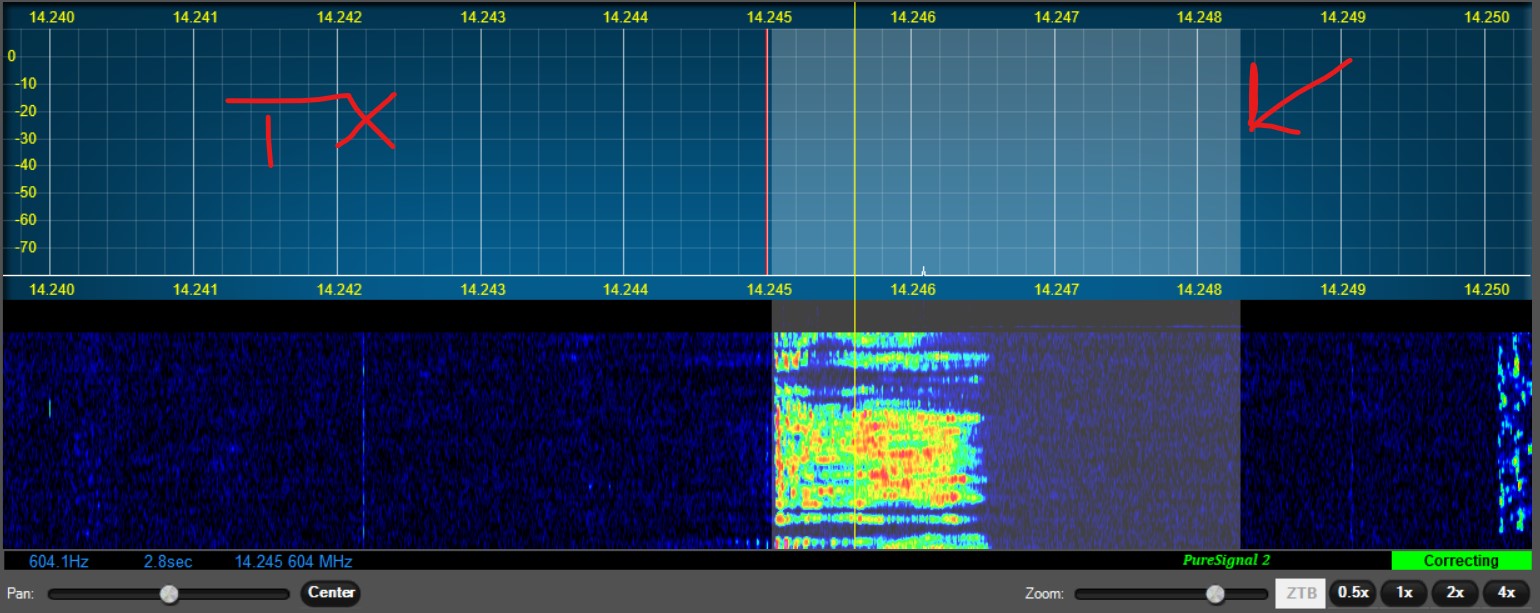Click the 14.245 604 MHz frequency readout
This screenshot has width=1540, height=613.
tap(293, 562)
